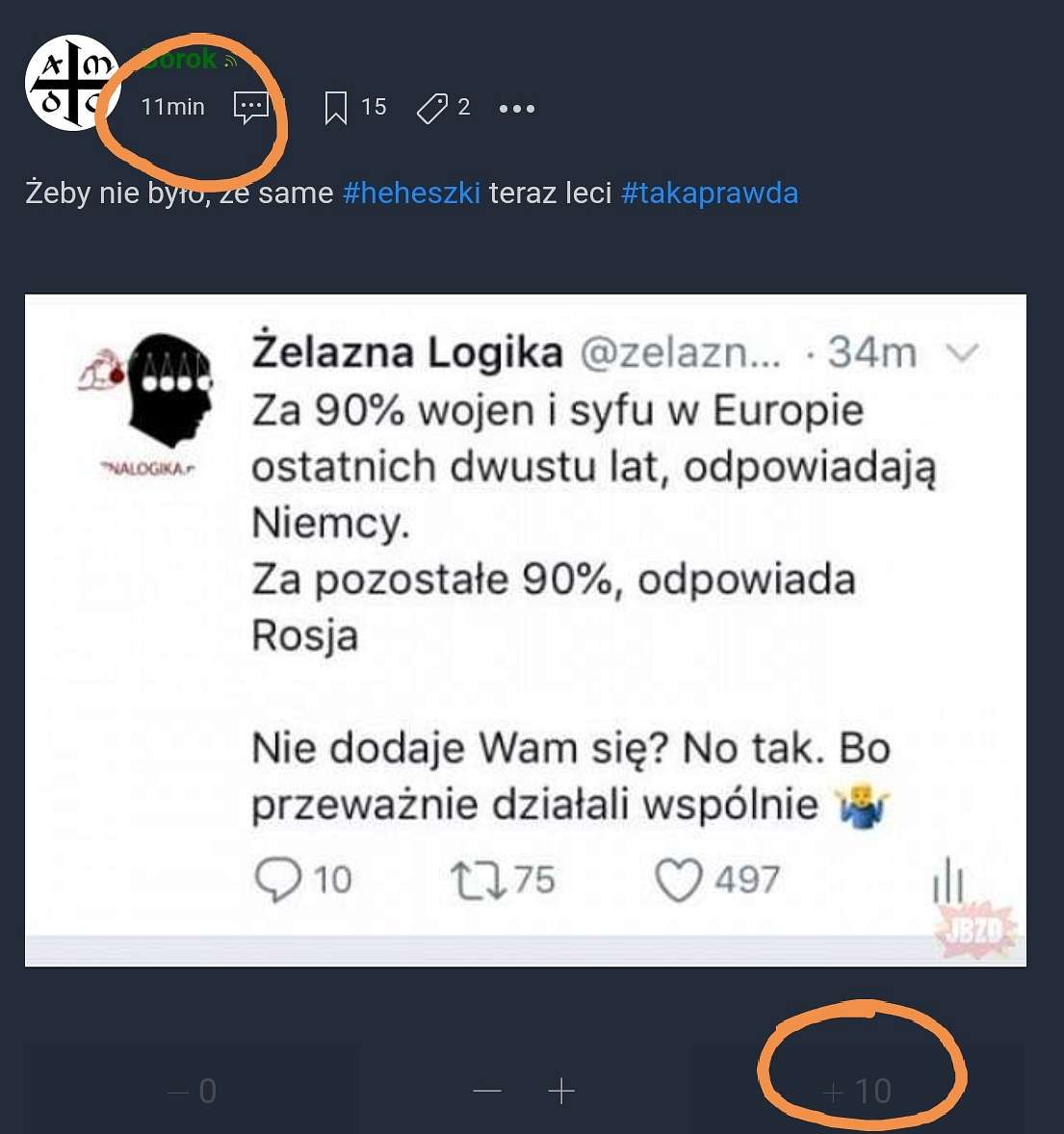Like the tweet heart icon 497
Viewport: 1064px width, 1134px height.
679,880
